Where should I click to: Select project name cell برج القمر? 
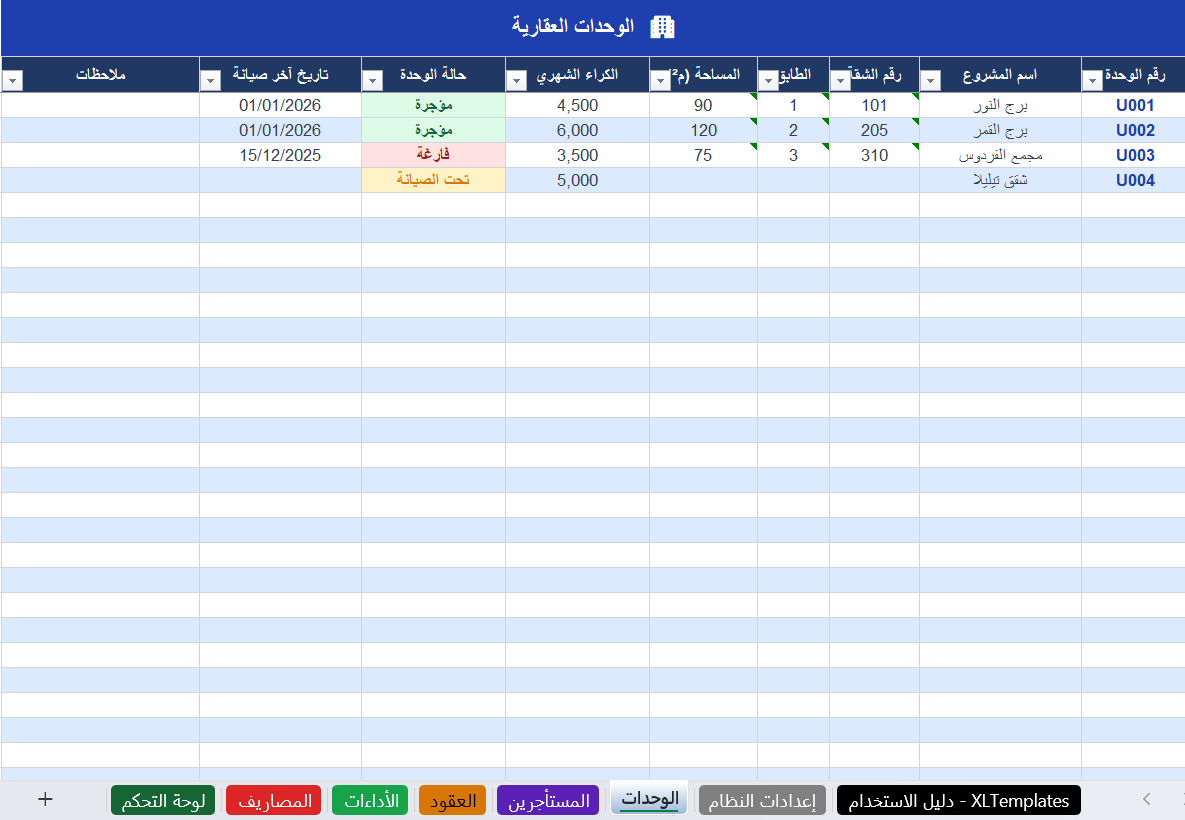coord(1001,130)
